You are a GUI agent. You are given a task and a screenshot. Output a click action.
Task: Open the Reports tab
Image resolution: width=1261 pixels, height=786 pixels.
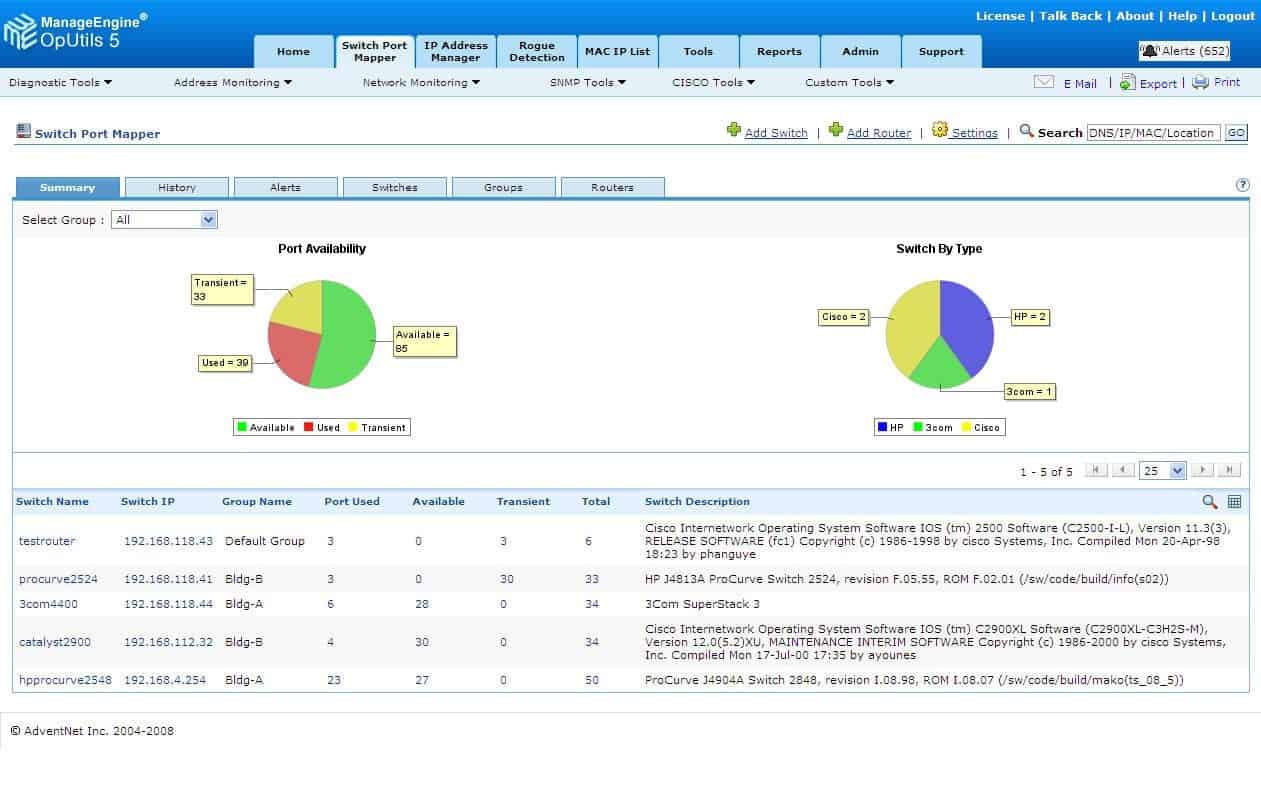779,52
